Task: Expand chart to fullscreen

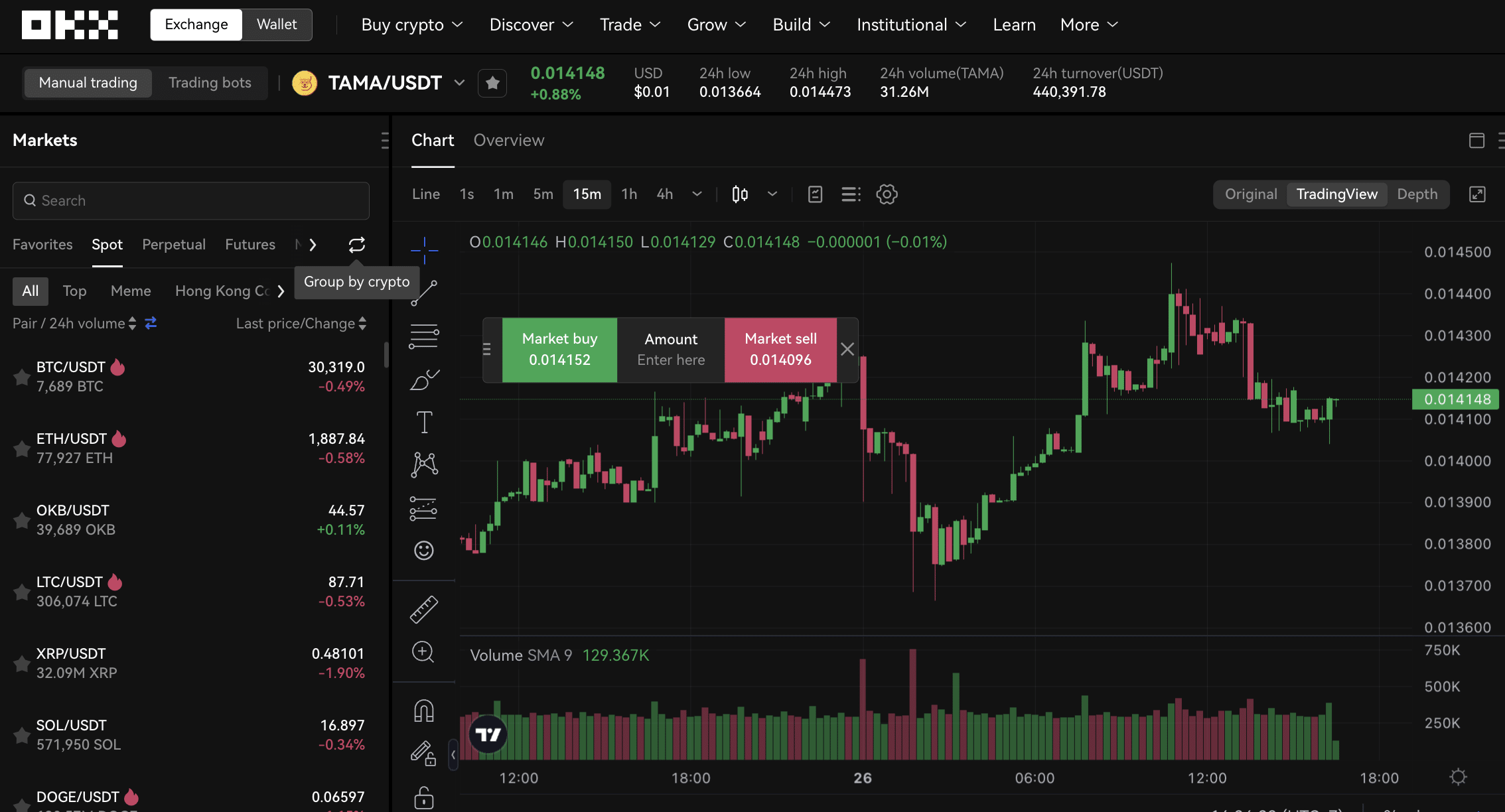Action: pos(1477,194)
